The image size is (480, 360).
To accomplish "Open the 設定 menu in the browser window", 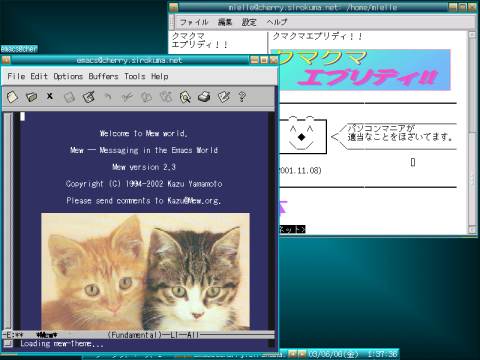I will coord(249,22).
